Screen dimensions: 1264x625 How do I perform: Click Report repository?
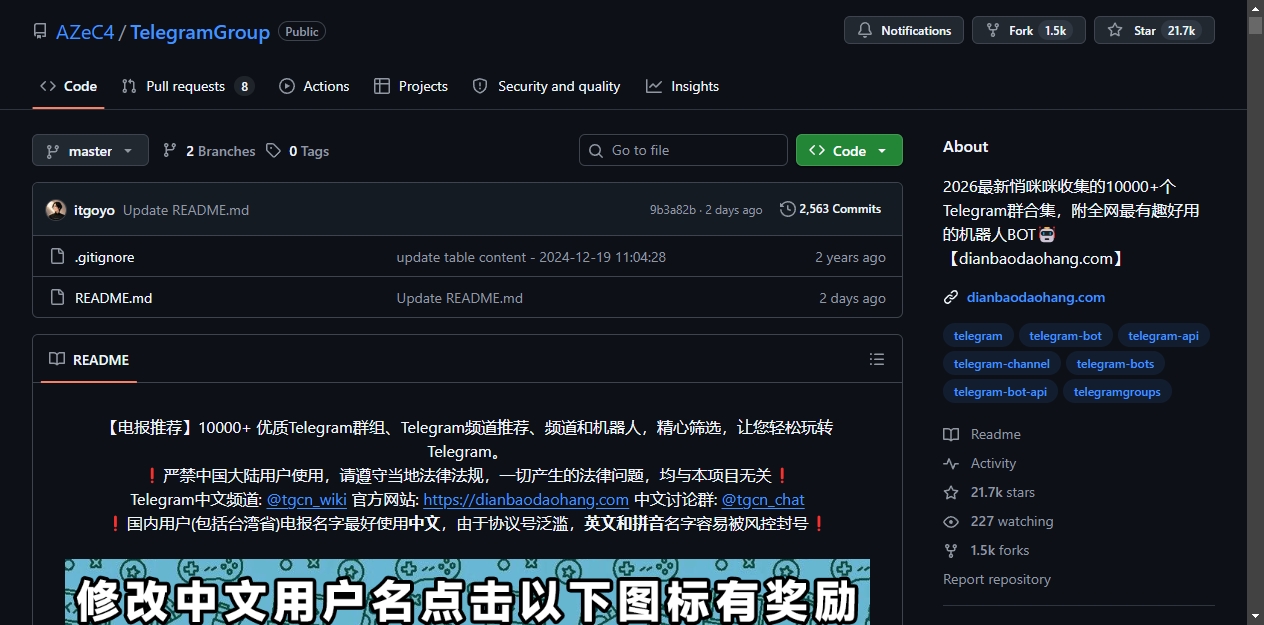coord(996,579)
